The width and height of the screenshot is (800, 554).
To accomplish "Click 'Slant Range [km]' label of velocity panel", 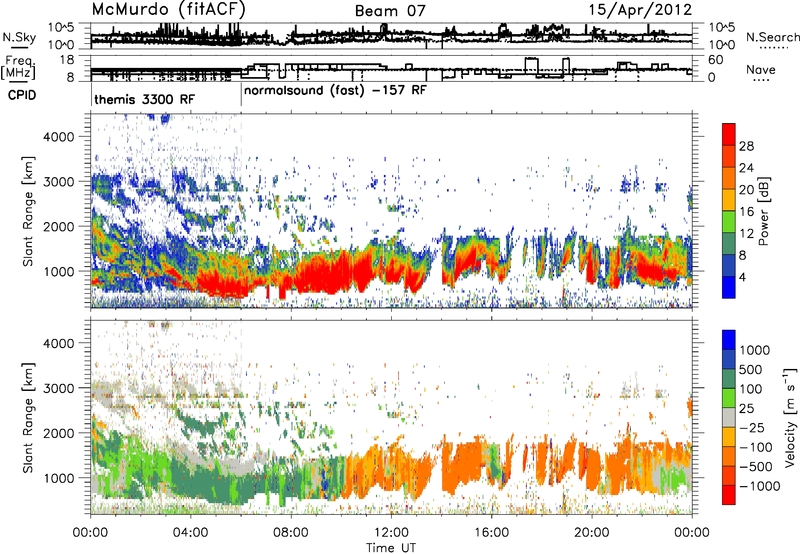I will pyautogui.click(x=28, y=417).
